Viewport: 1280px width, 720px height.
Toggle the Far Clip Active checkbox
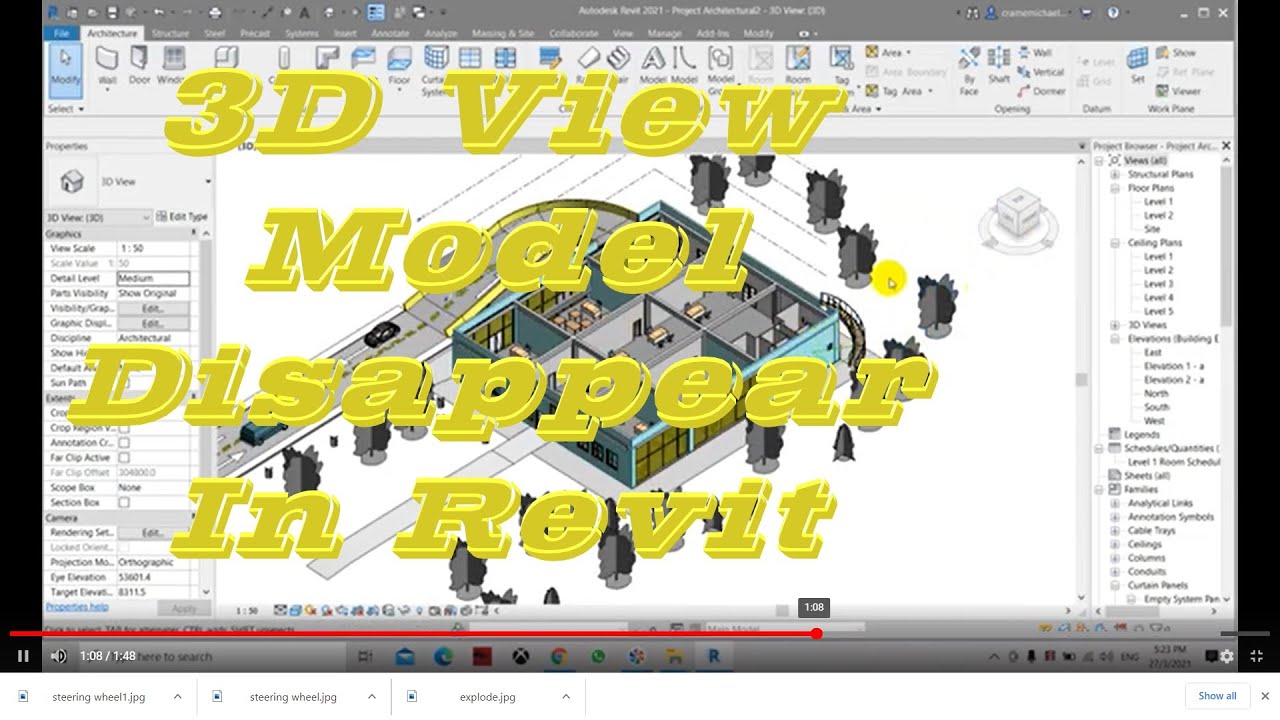pos(124,457)
